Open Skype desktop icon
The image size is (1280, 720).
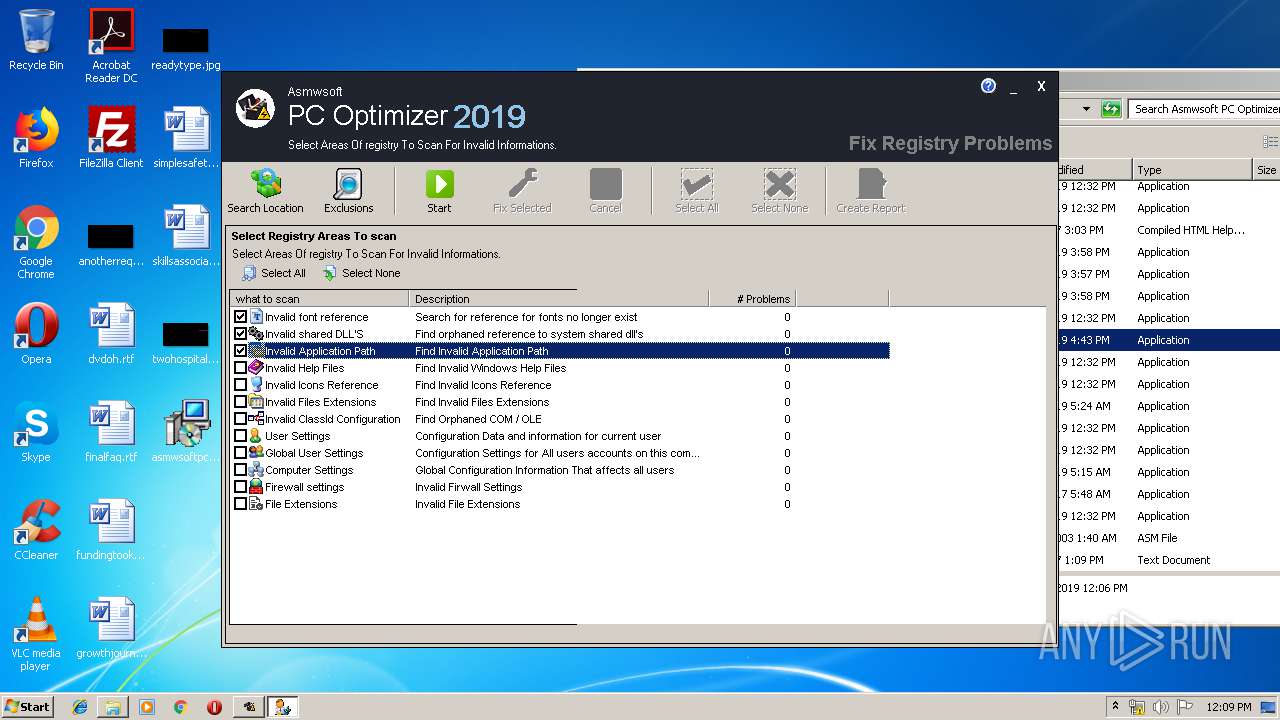[x=36, y=432]
